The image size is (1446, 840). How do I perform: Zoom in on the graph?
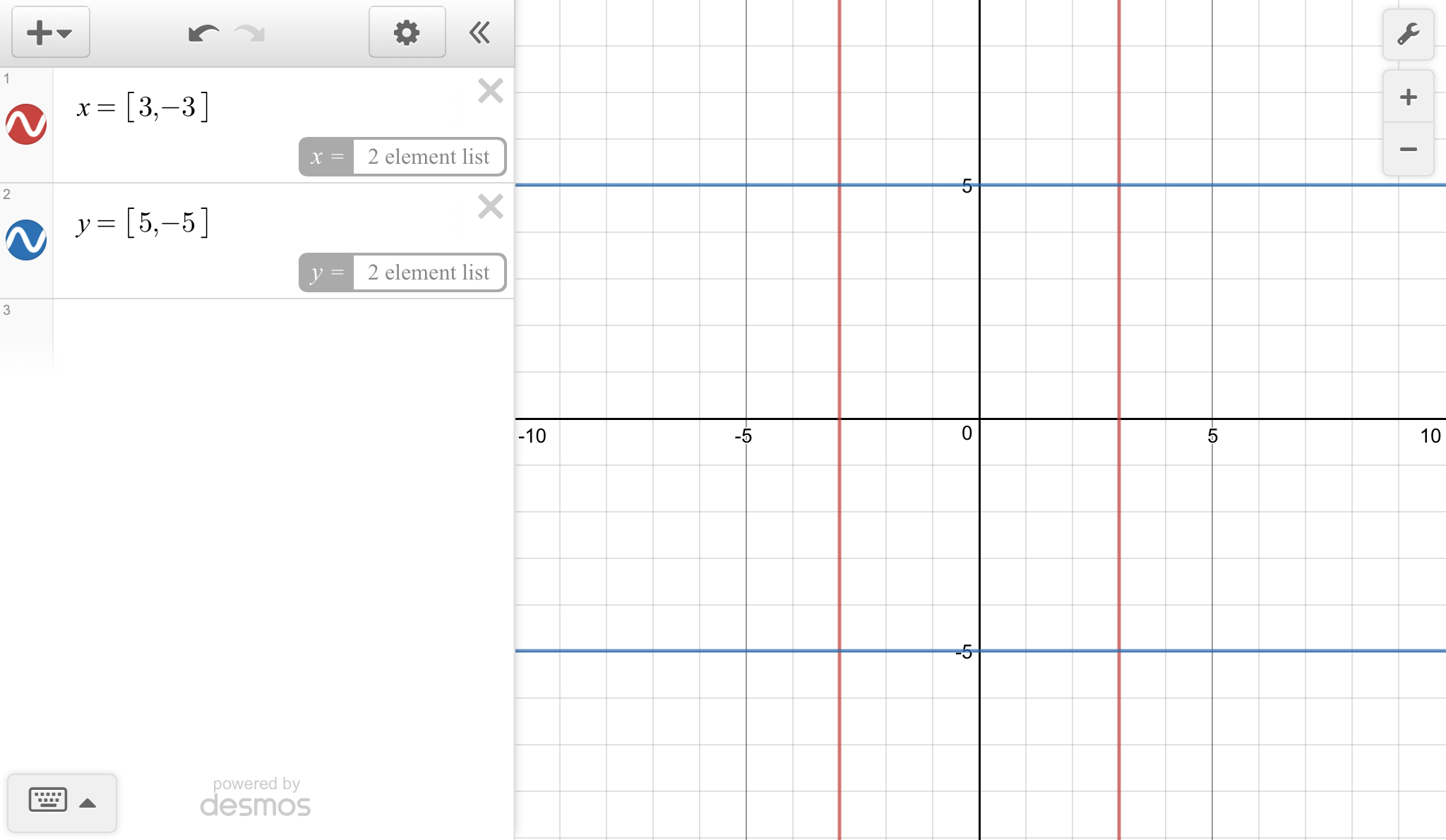(x=1408, y=97)
